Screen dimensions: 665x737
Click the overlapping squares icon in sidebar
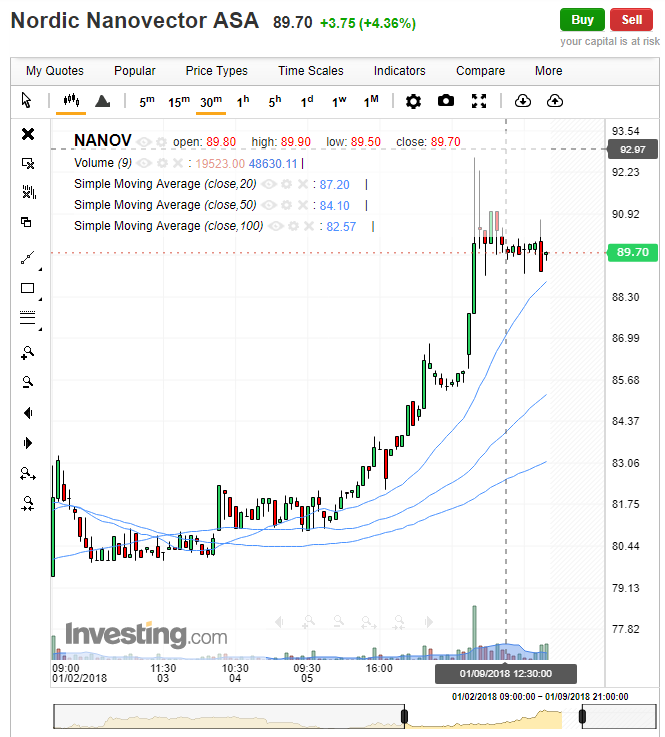click(x=27, y=222)
